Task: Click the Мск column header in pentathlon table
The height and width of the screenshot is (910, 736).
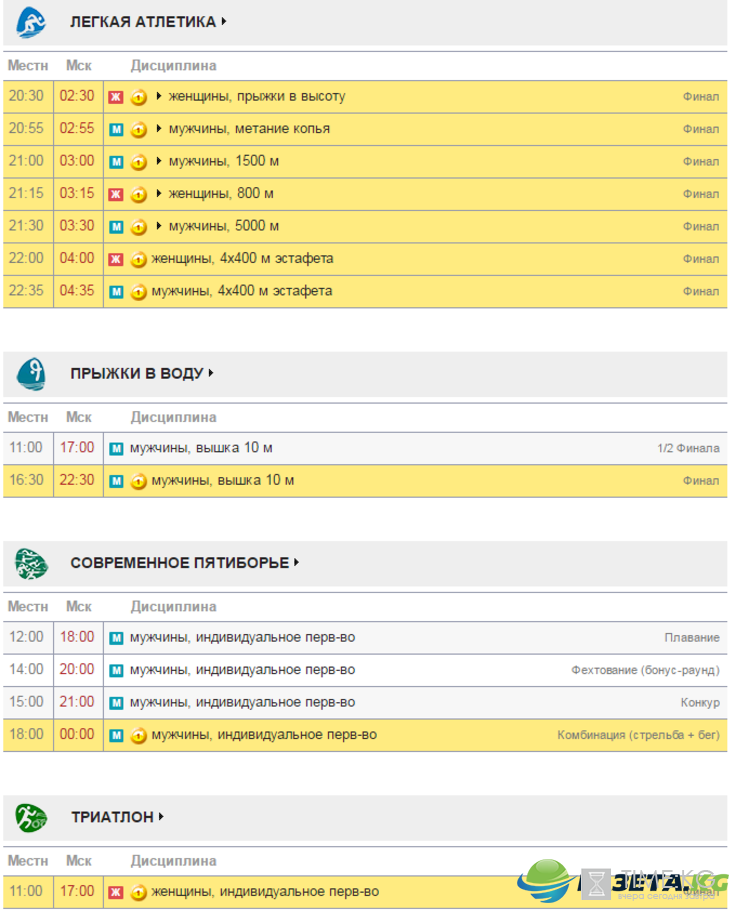Action: click(78, 606)
